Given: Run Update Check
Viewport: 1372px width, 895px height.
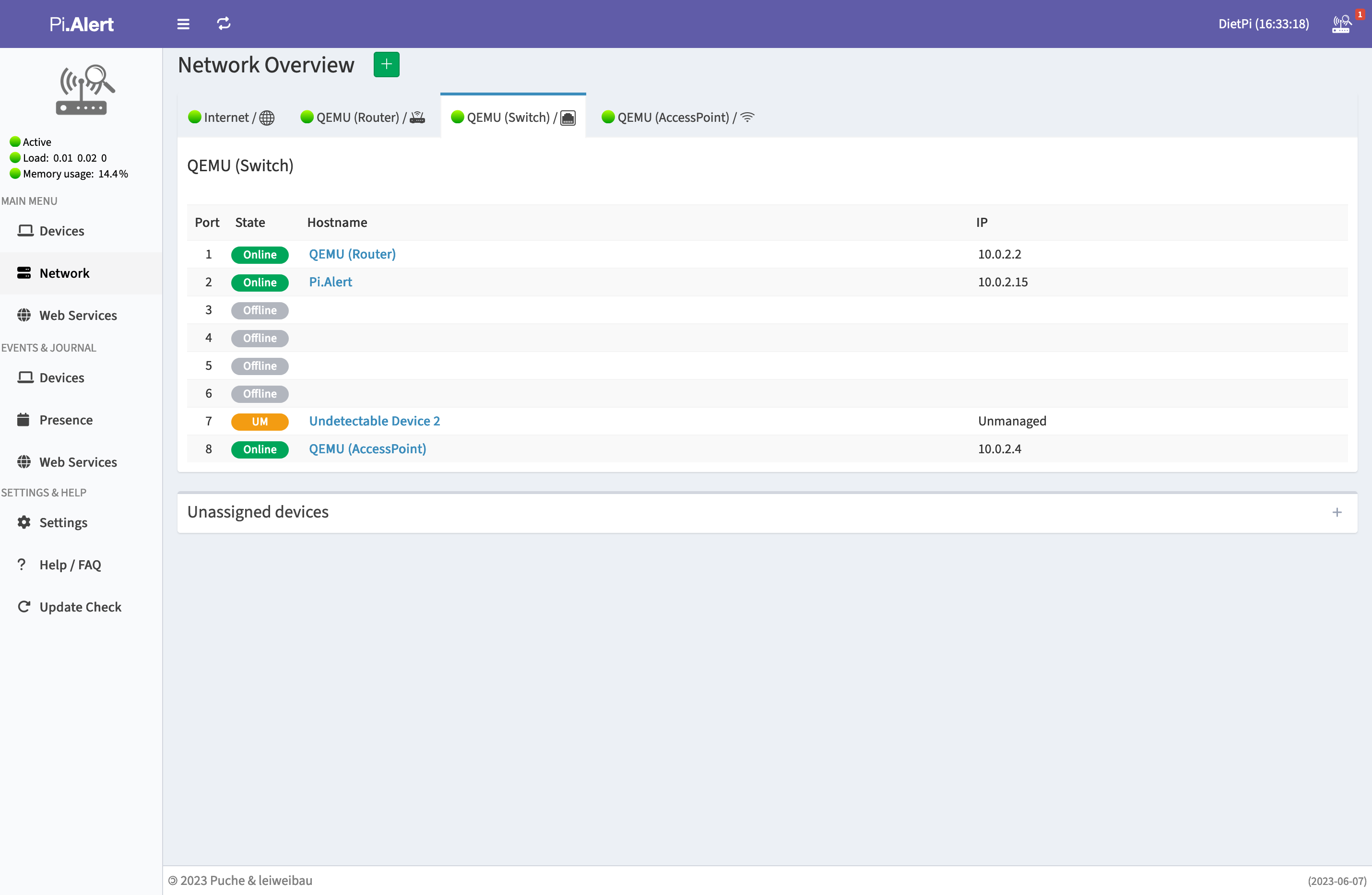Looking at the screenshot, I should [81, 607].
